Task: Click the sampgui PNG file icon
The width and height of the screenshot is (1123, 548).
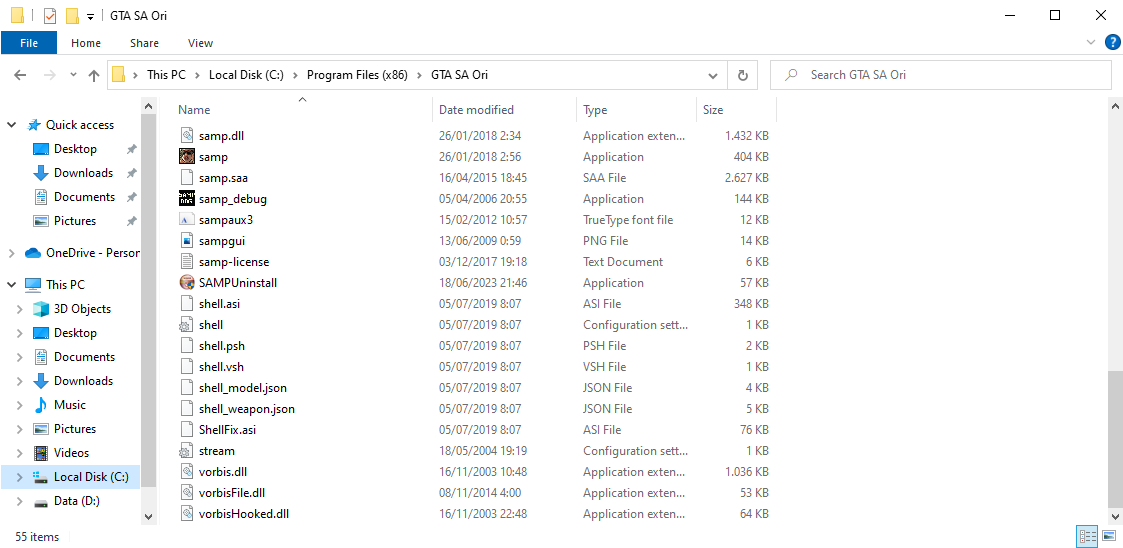Action: point(186,241)
